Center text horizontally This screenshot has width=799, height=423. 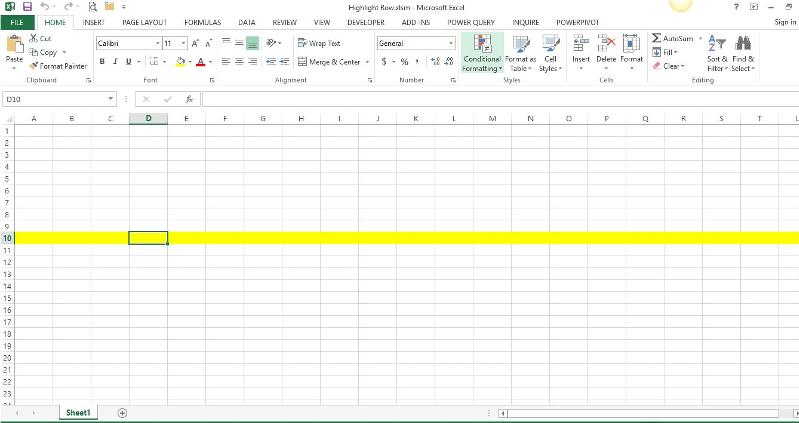coord(239,62)
